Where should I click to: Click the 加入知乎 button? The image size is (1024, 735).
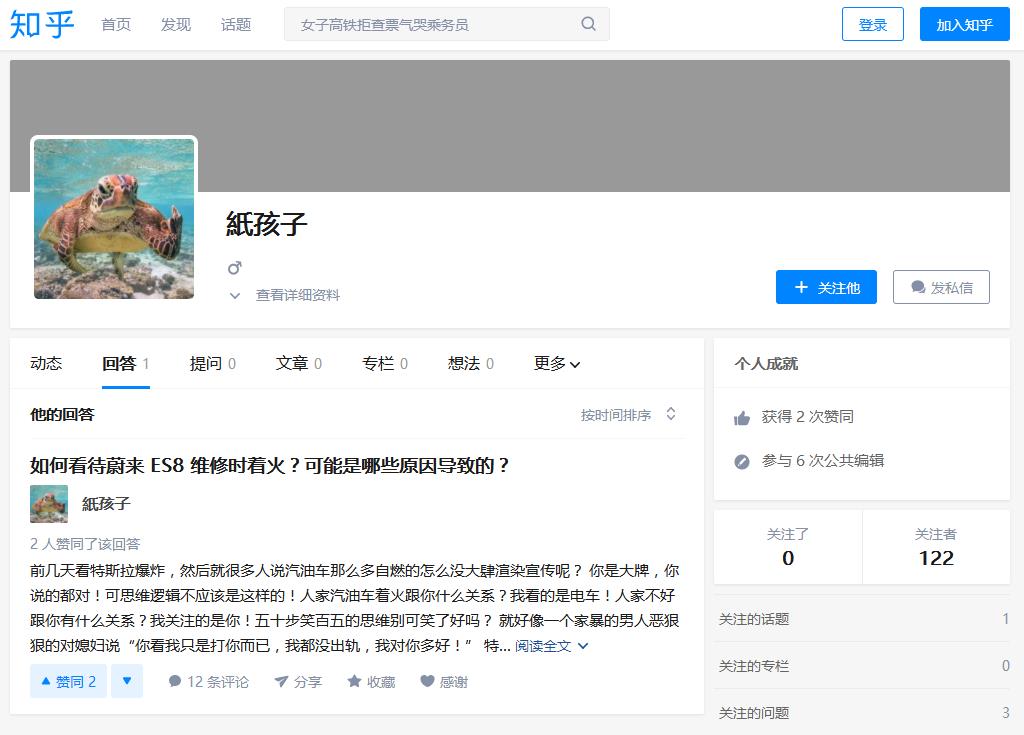point(963,24)
